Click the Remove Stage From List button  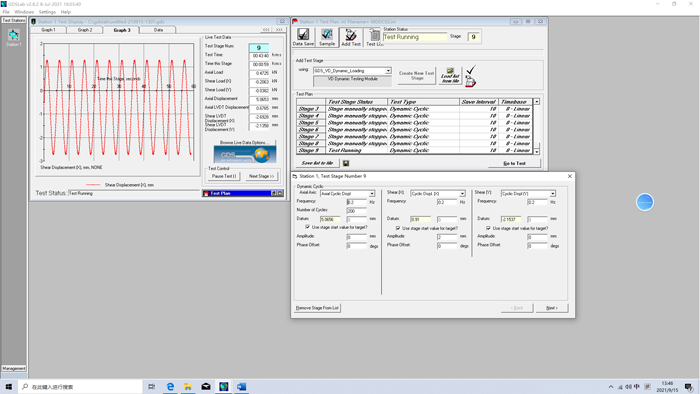coord(317,308)
